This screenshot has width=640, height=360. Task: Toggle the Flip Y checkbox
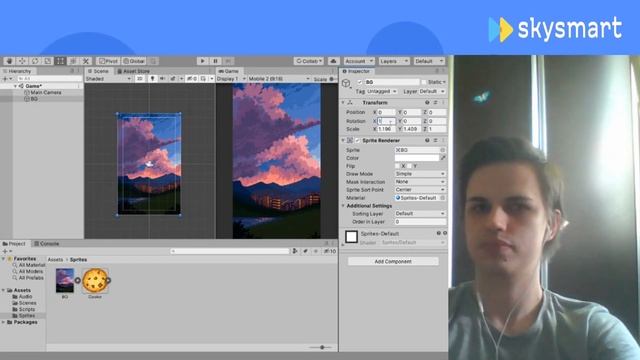coord(409,166)
